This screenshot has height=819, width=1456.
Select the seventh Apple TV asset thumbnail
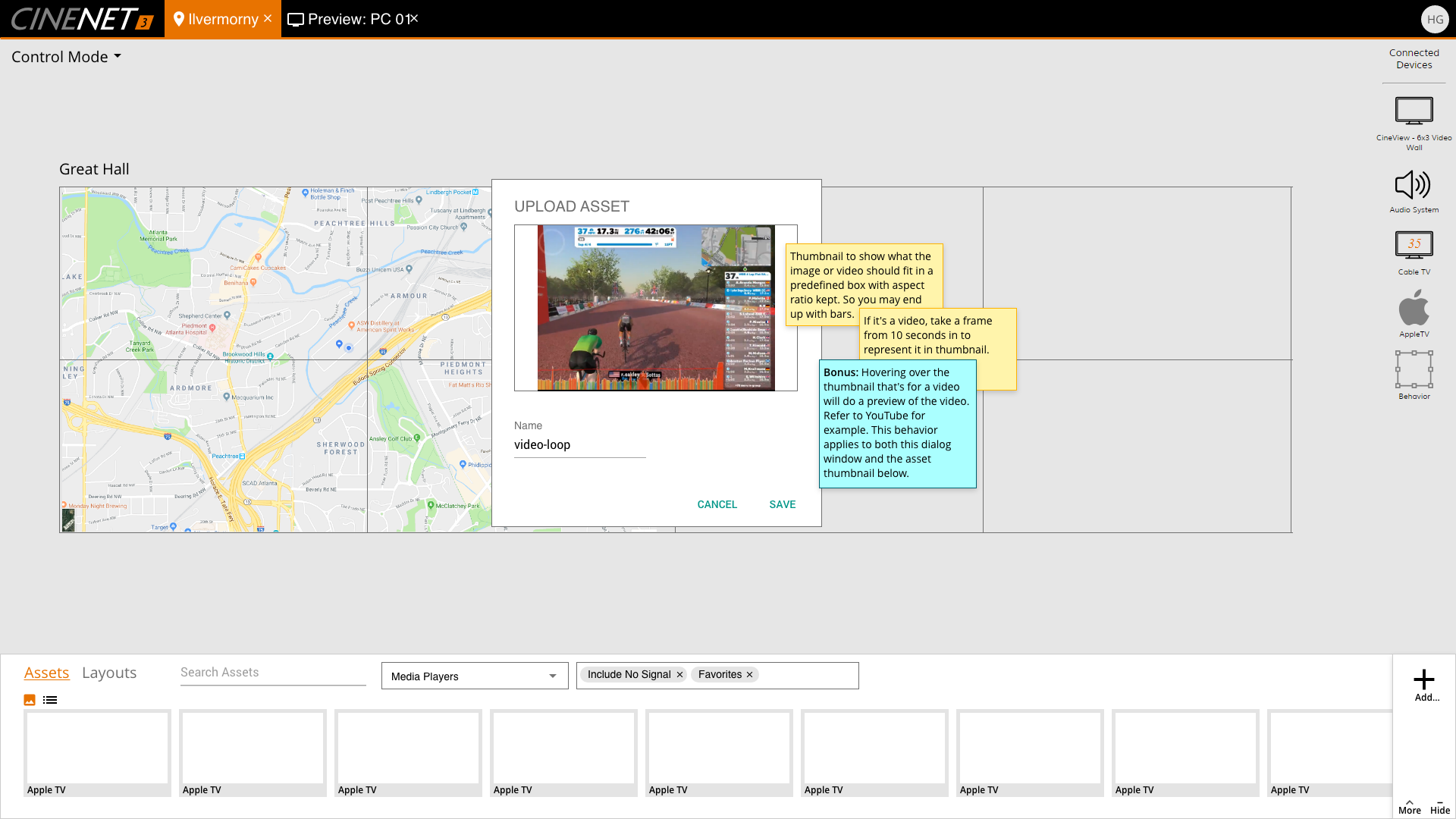[x=1030, y=753]
